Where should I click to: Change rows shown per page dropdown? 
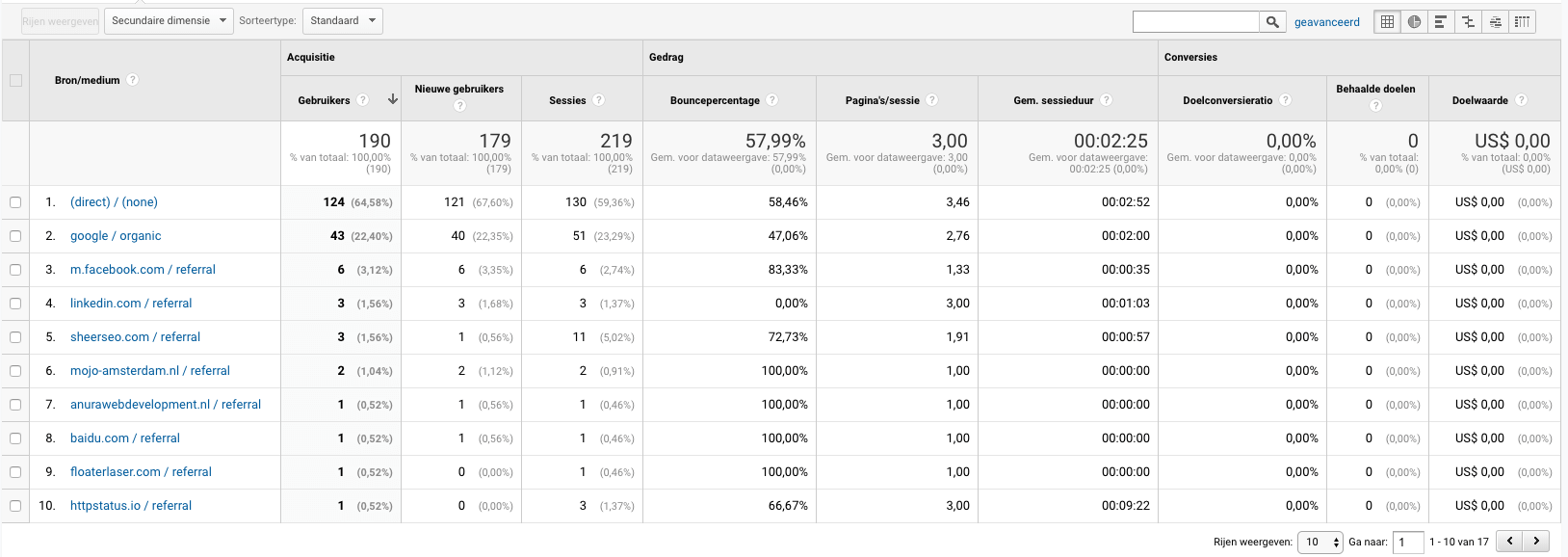coord(1320,543)
